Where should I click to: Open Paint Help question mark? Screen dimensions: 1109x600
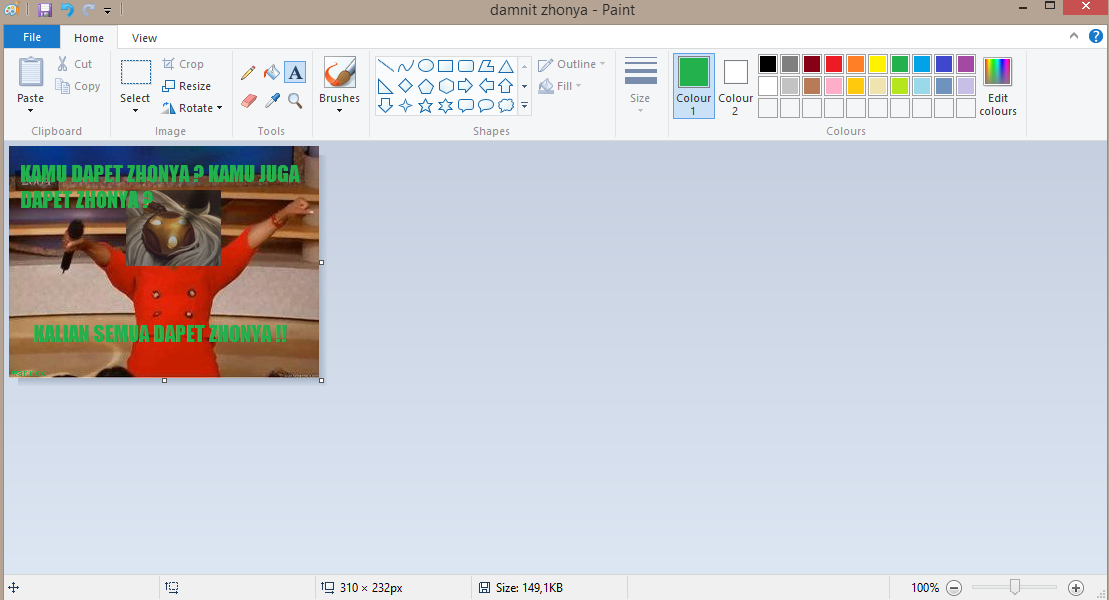click(x=1096, y=36)
